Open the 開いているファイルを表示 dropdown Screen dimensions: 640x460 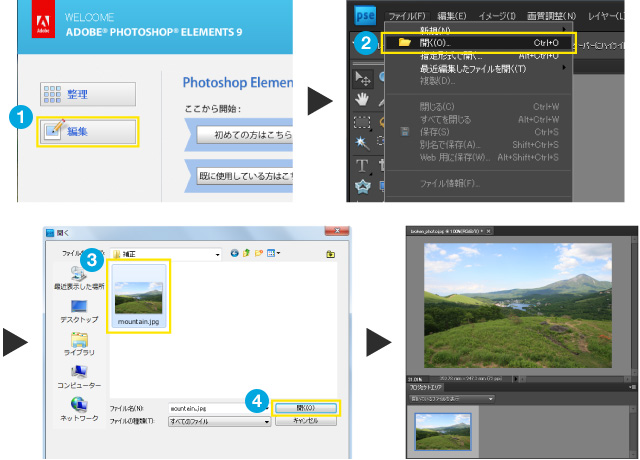tap(452, 399)
